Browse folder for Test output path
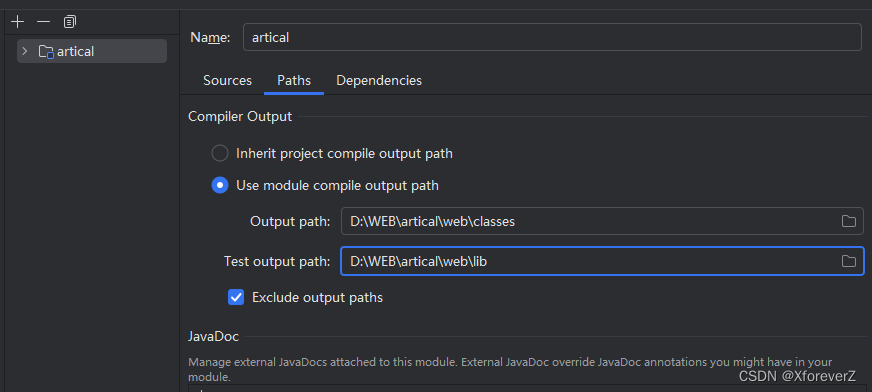872x392 pixels. click(848, 261)
